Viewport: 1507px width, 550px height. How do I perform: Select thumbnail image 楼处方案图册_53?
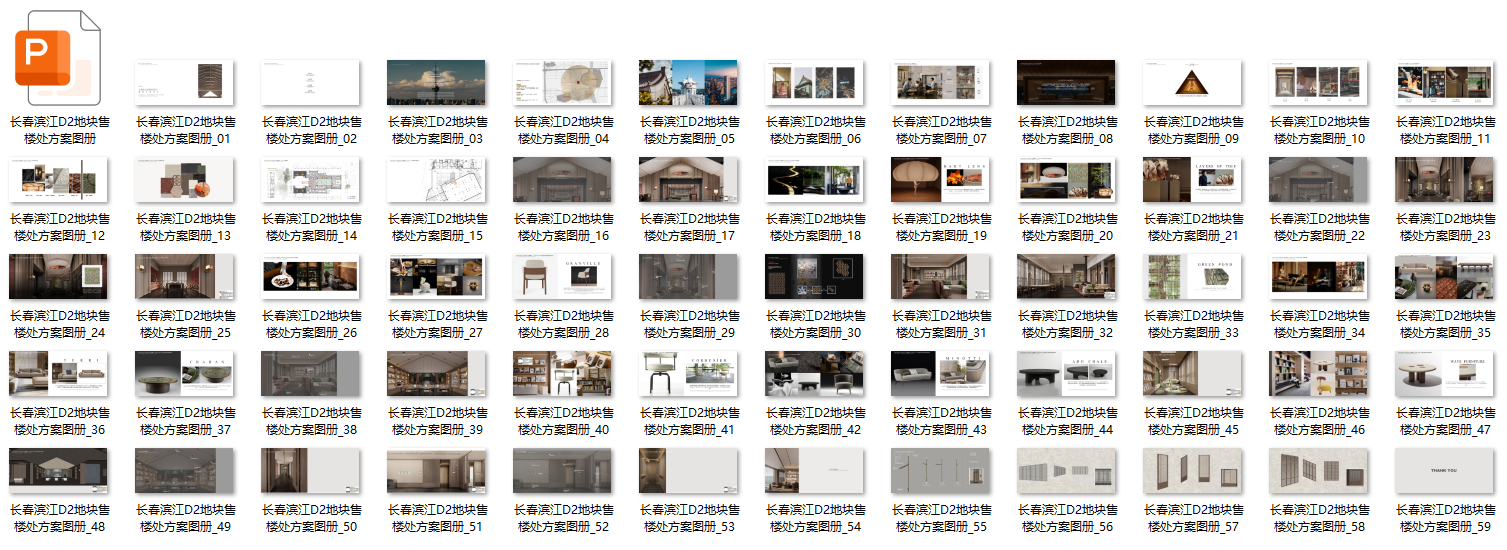[x=688, y=470]
